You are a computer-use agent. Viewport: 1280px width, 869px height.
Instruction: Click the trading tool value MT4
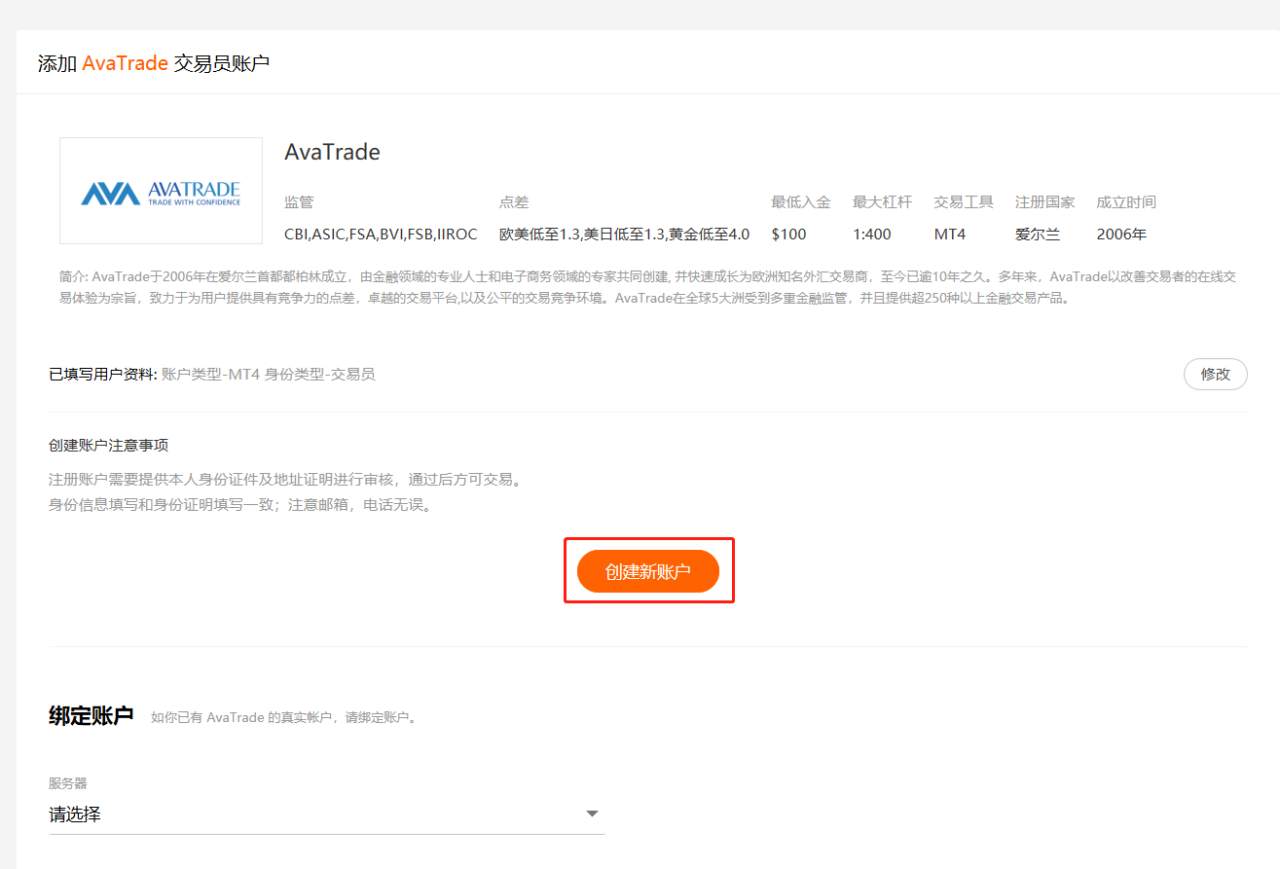pyautogui.click(x=950, y=234)
